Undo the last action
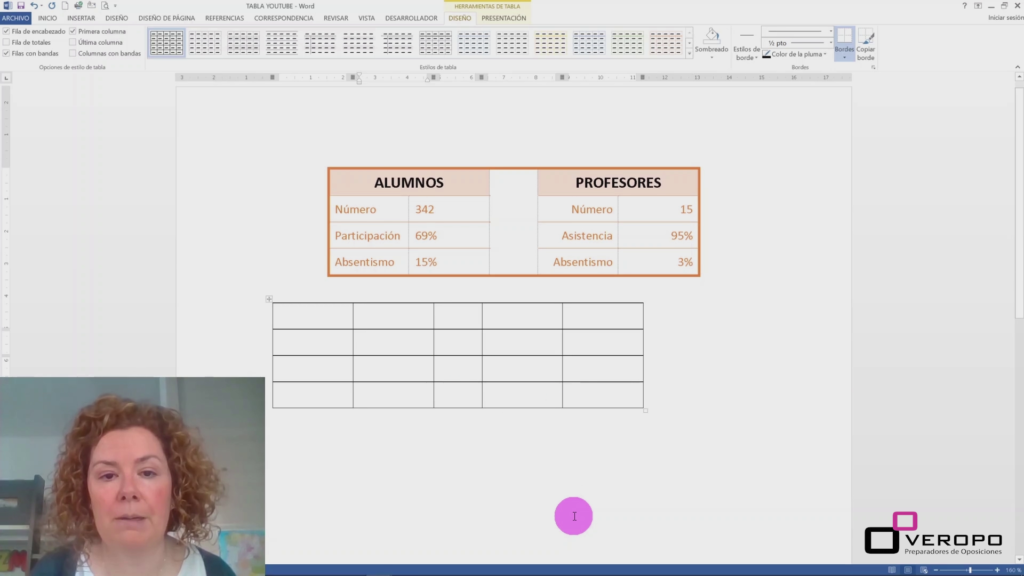 click(x=33, y=5)
